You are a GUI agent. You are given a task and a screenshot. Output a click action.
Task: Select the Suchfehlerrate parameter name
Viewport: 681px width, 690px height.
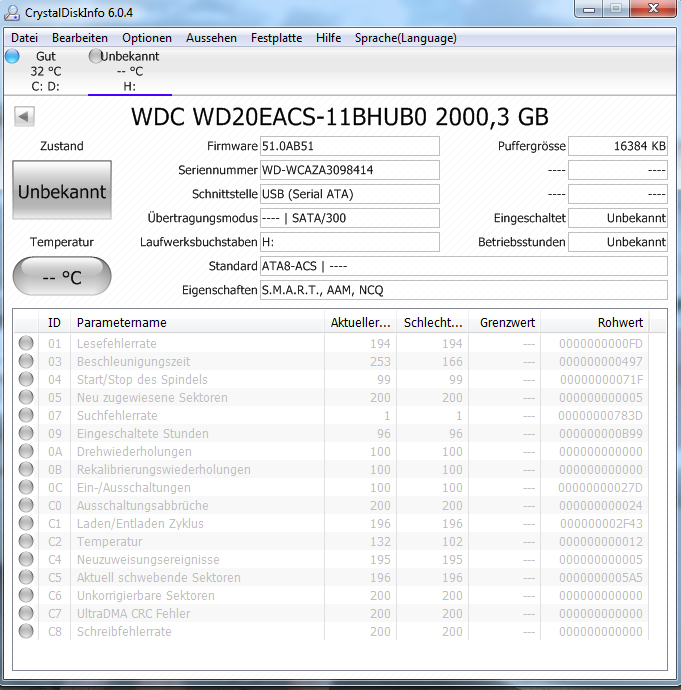pyautogui.click(x=117, y=415)
